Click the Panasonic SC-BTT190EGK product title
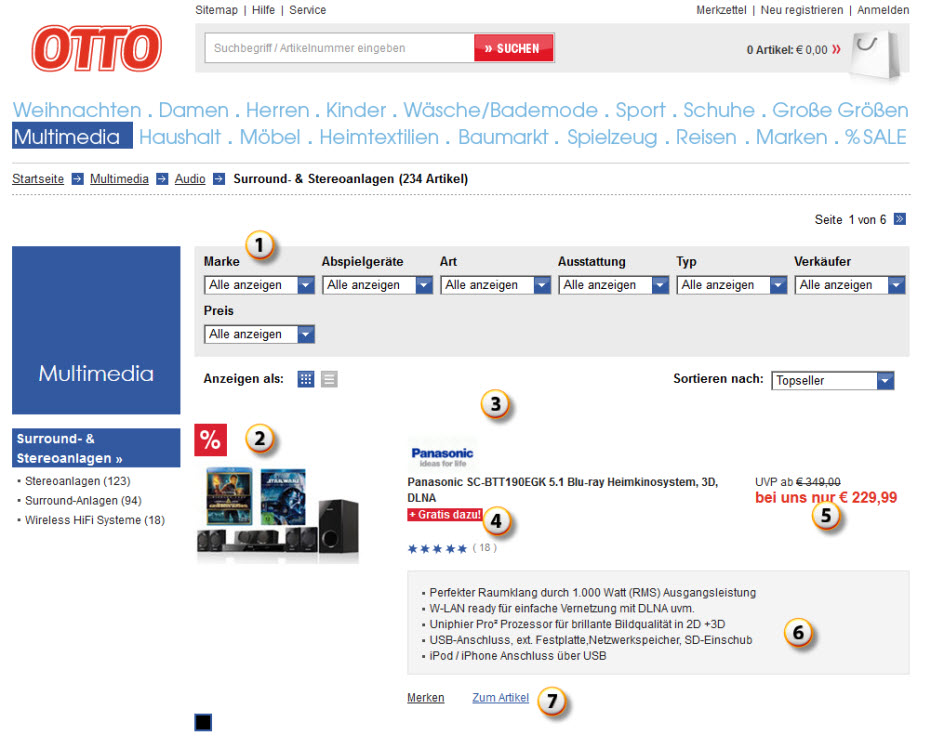The width and height of the screenshot is (940, 744). (x=562, y=490)
